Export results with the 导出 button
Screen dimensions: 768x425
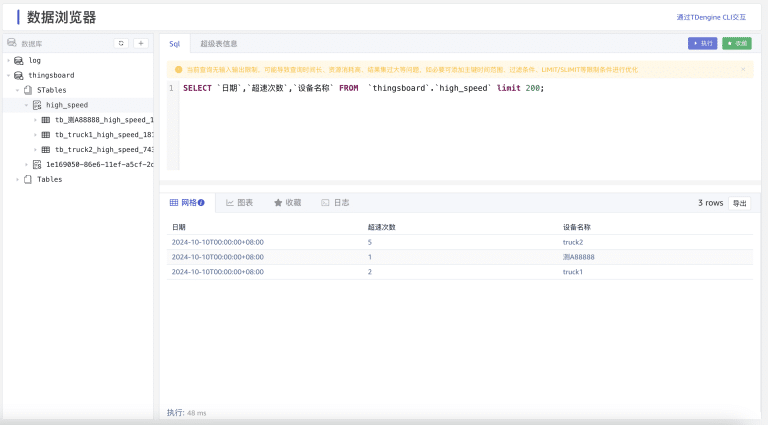pos(740,203)
